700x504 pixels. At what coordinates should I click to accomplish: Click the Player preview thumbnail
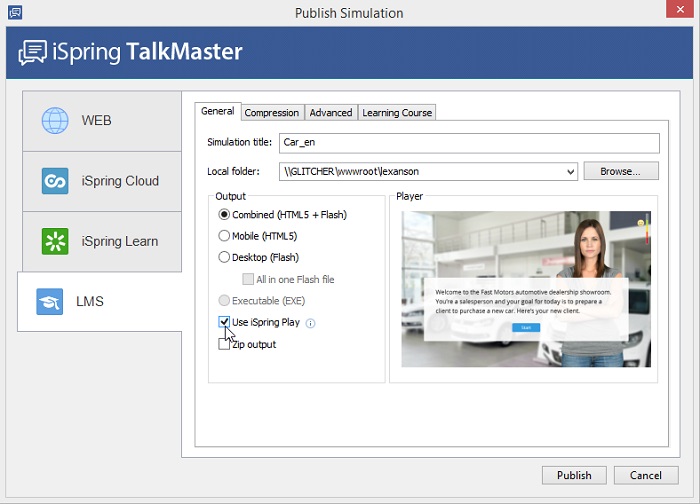click(526, 289)
